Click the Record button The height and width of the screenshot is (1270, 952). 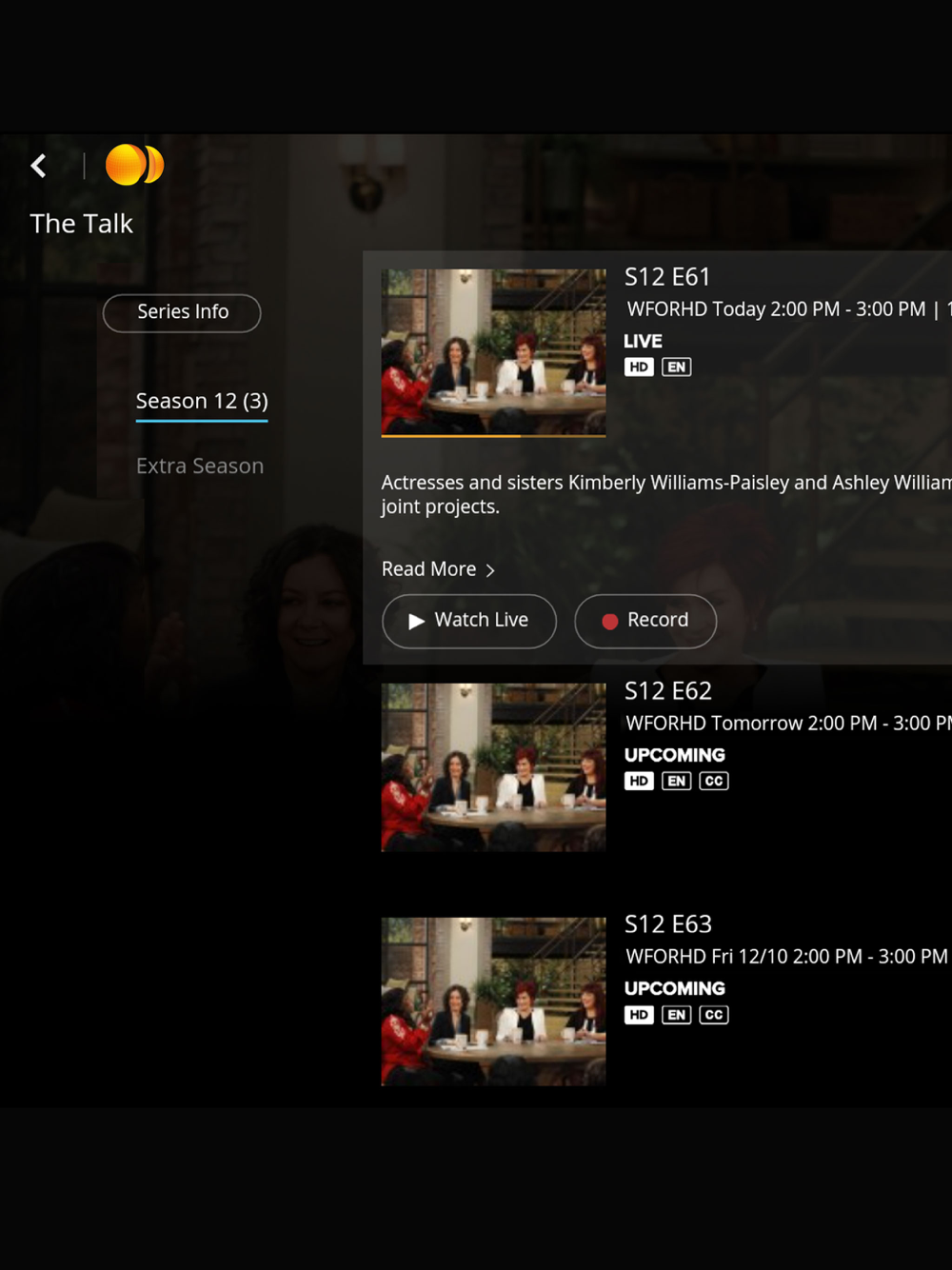pyautogui.click(x=645, y=621)
